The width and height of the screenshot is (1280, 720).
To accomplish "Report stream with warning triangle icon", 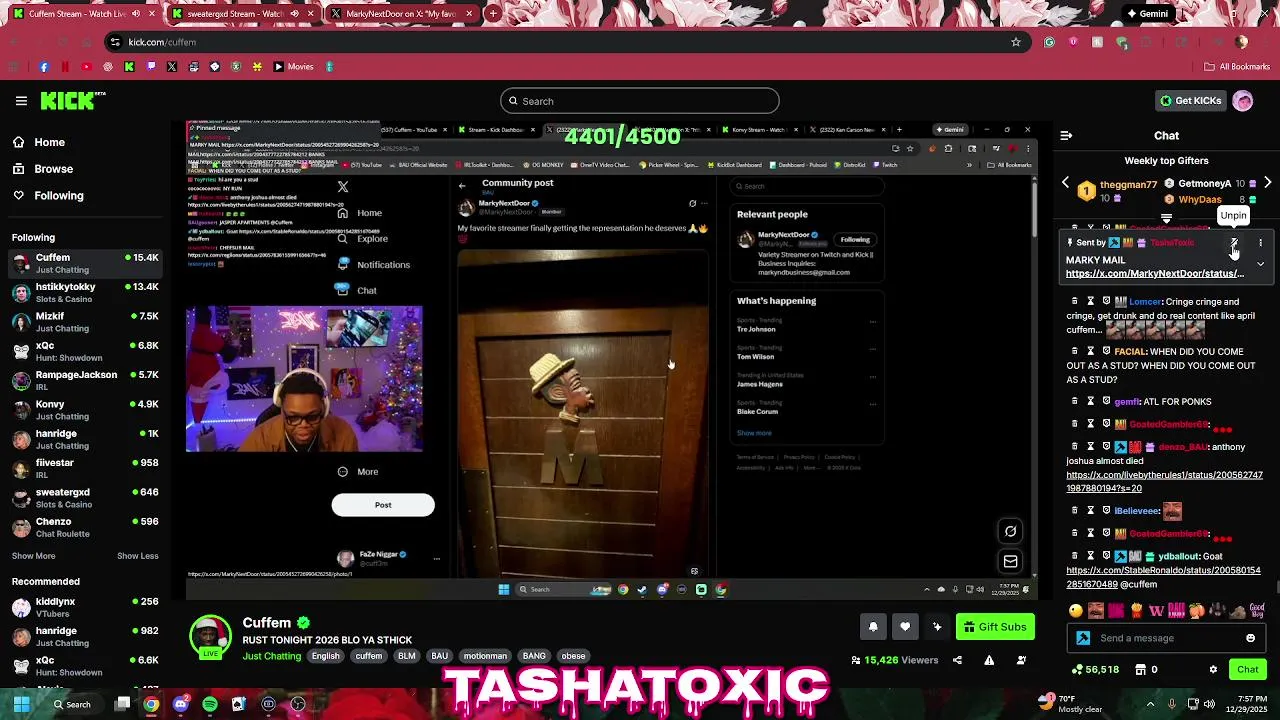I will (989, 660).
